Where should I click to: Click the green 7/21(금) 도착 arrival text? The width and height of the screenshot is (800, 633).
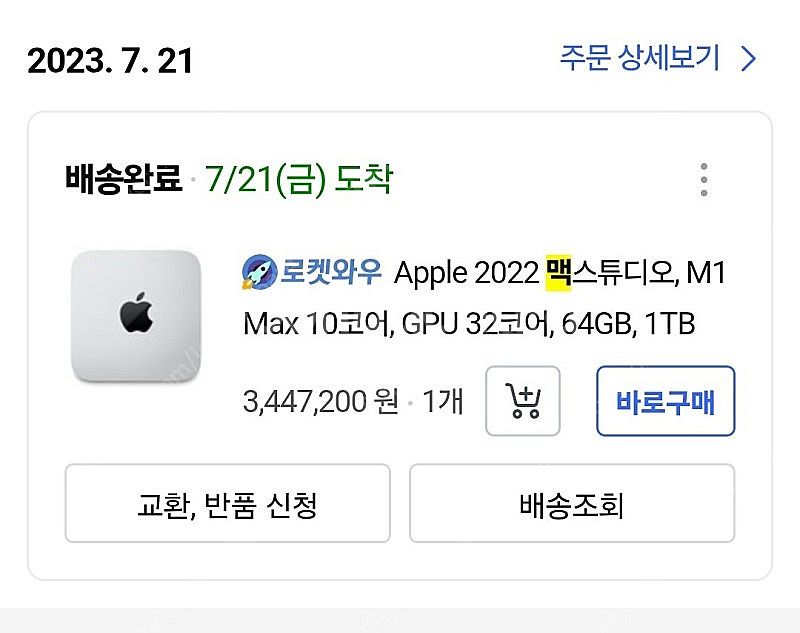(x=302, y=178)
